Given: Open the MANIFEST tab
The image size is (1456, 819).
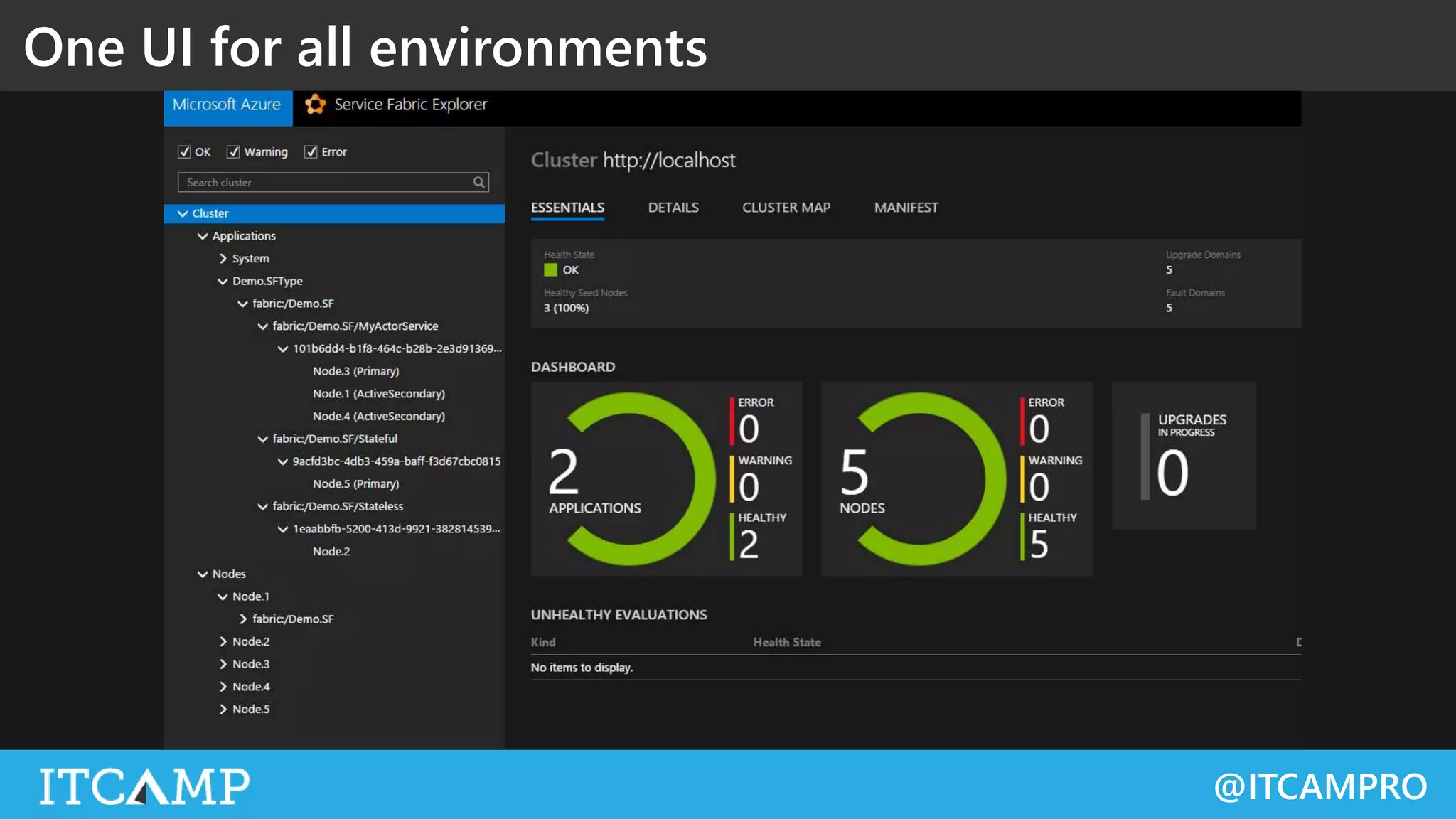Looking at the screenshot, I should 906,208.
